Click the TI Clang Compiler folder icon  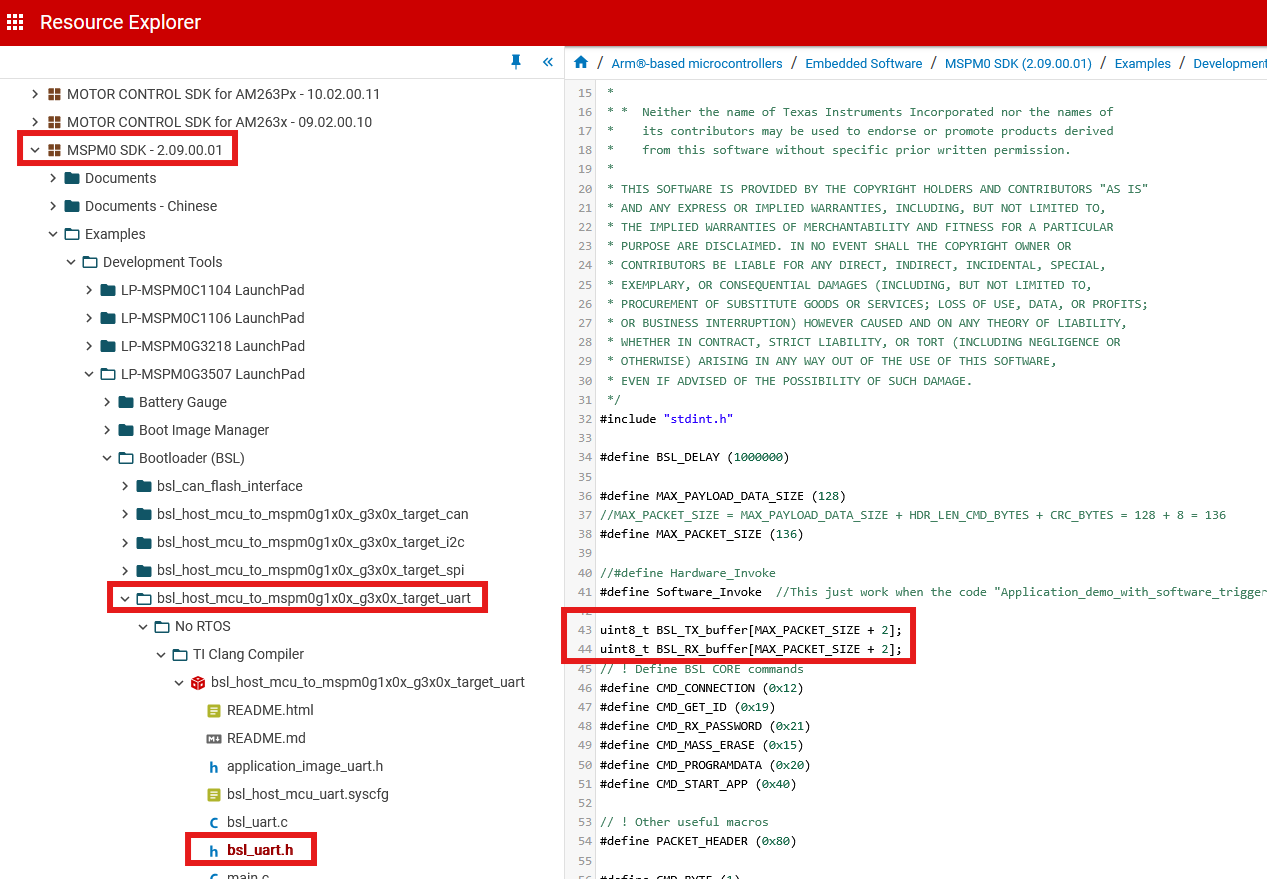point(180,654)
